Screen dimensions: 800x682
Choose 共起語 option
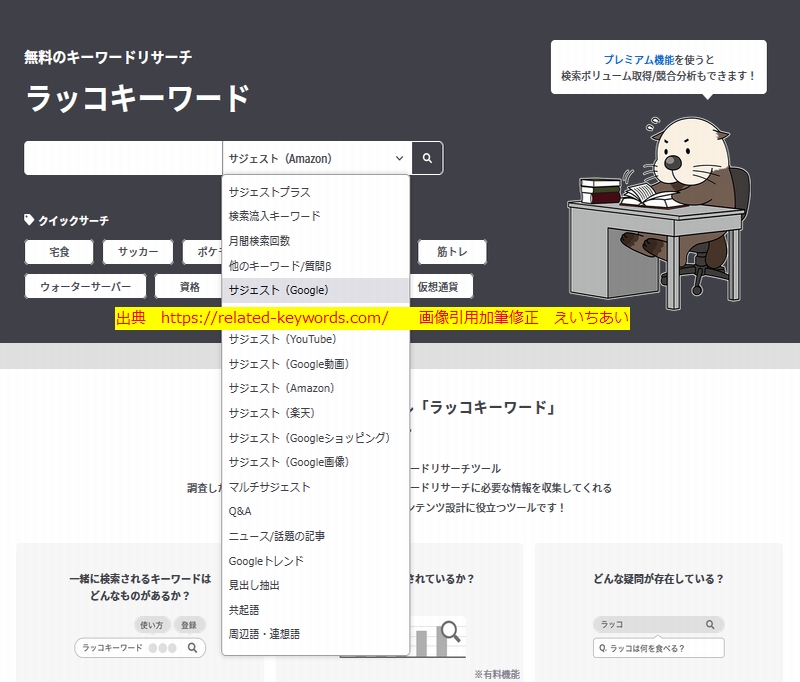(x=316, y=610)
